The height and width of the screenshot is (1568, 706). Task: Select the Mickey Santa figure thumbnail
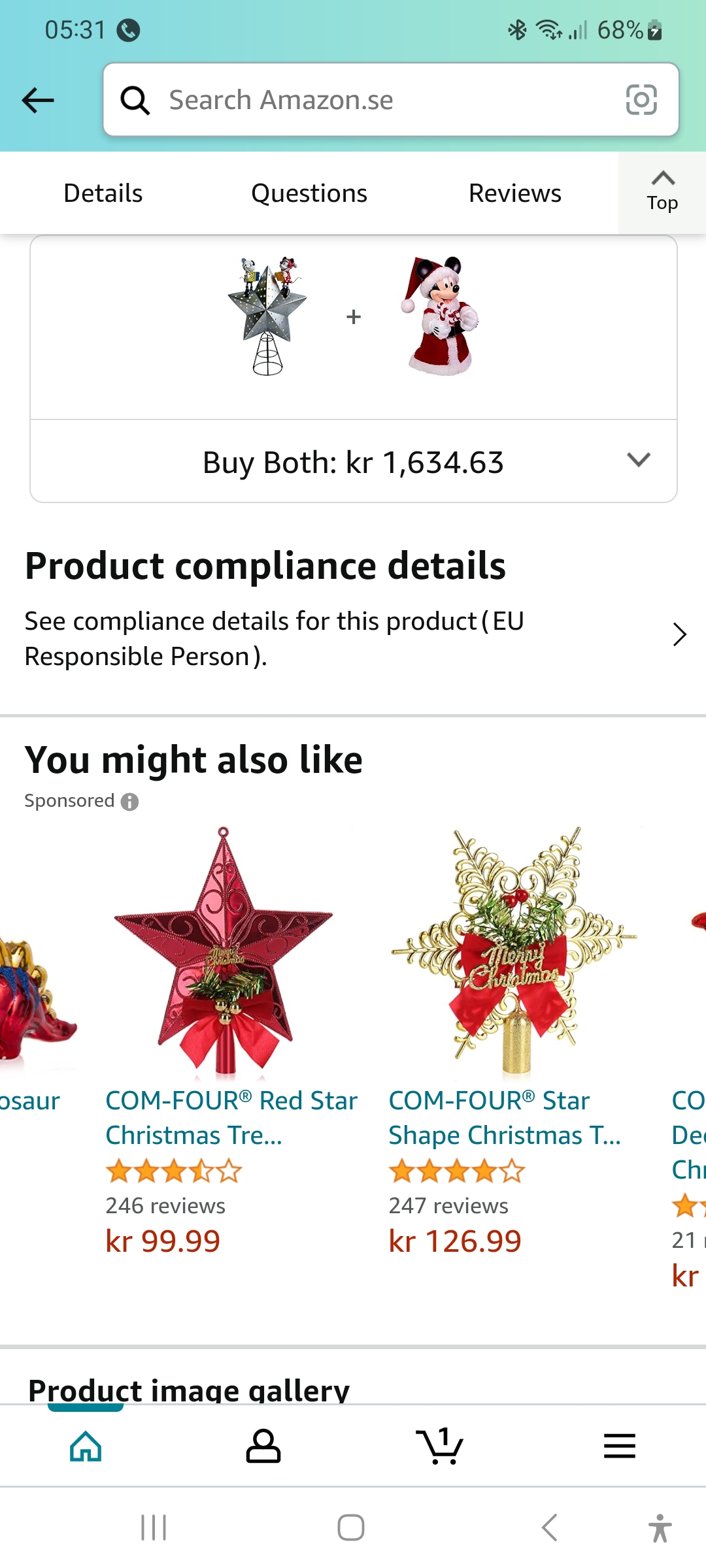pyautogui.click(x=439, y=316)
